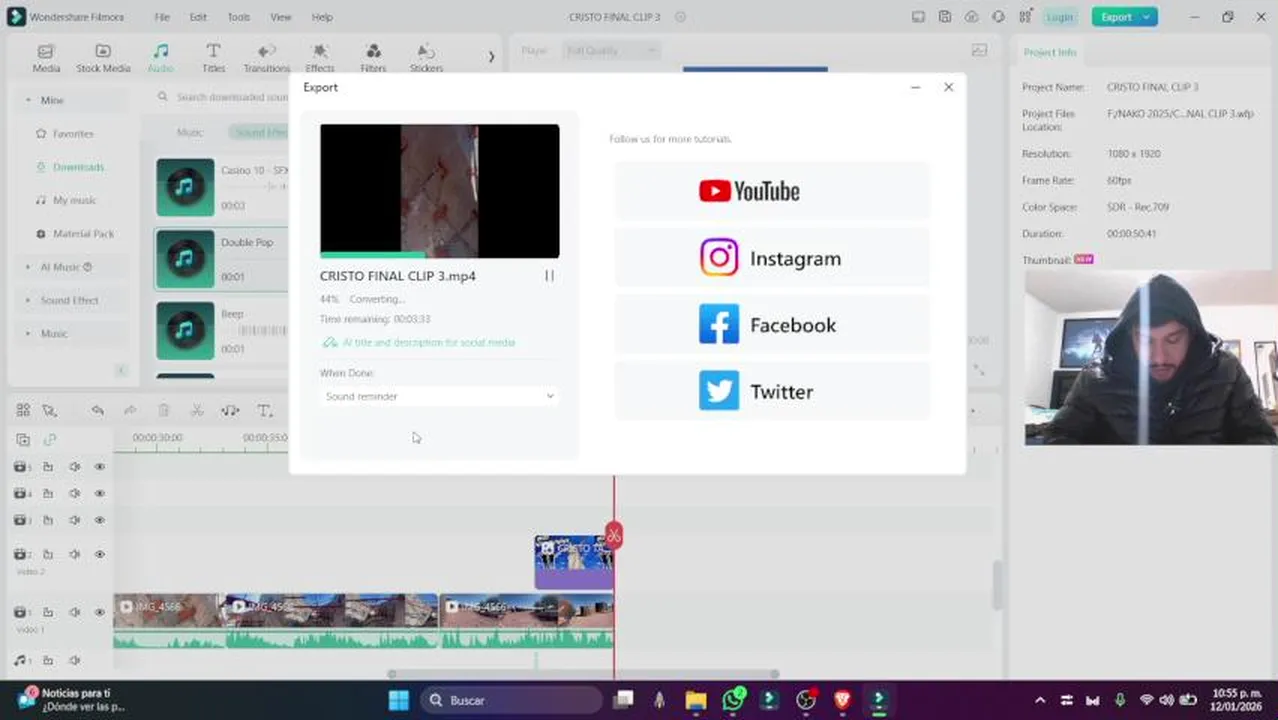The image size is (1278, 720).
Task: Open the Media tab
Action: 46,58
